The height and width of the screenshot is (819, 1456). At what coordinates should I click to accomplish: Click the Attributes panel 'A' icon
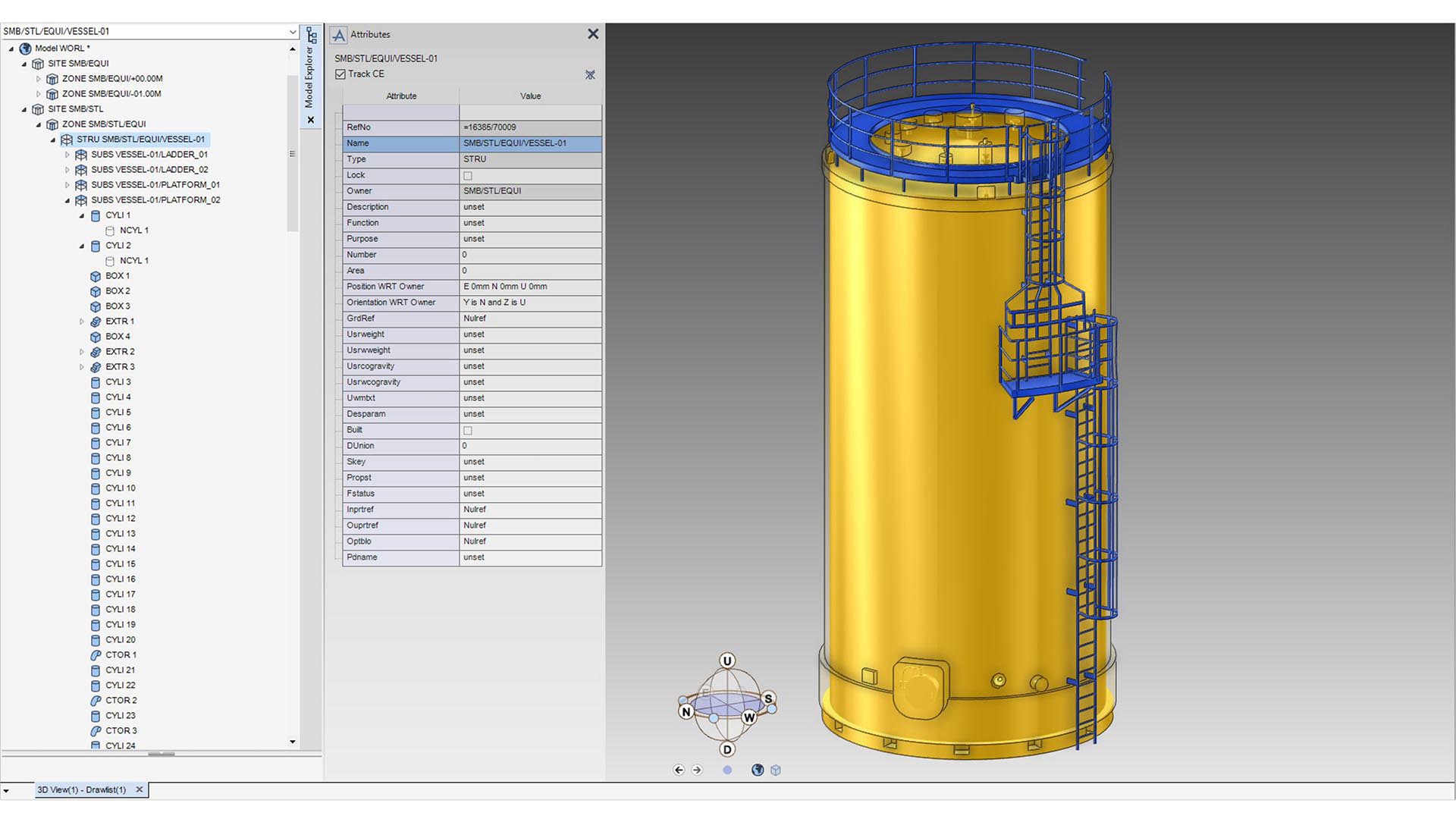pos(338,34)
